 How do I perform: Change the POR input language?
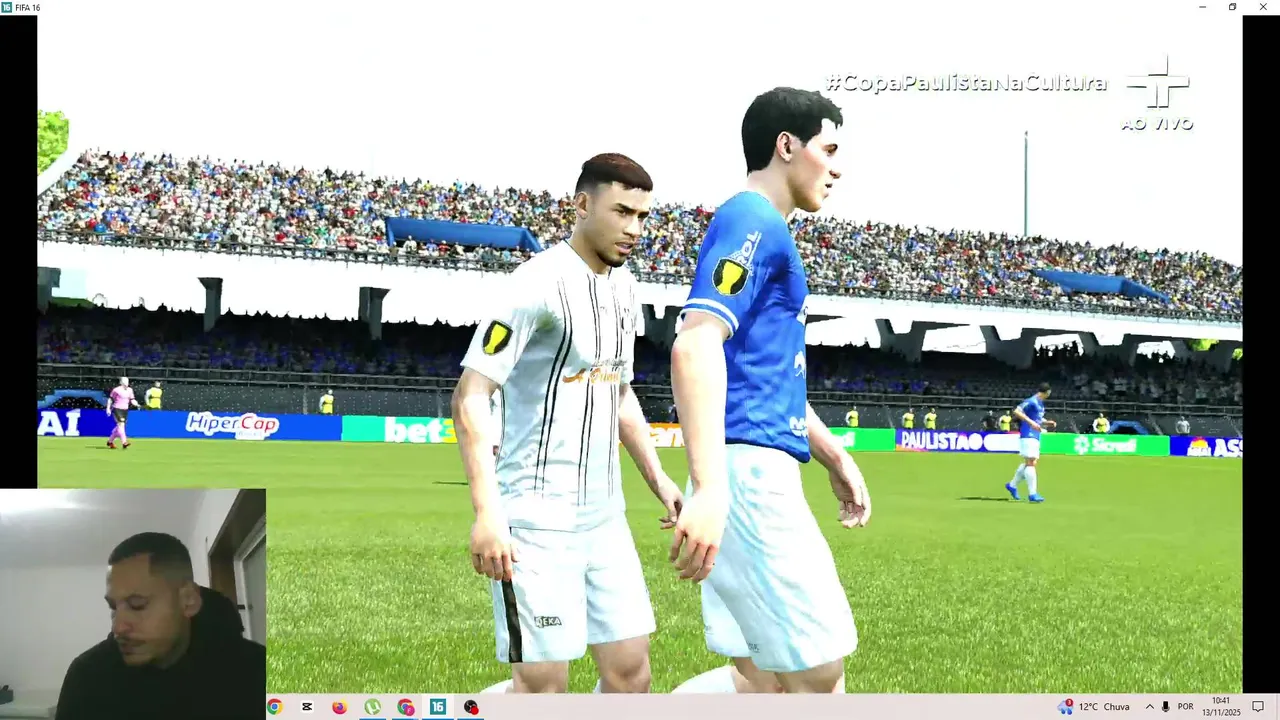[1186, 707]
